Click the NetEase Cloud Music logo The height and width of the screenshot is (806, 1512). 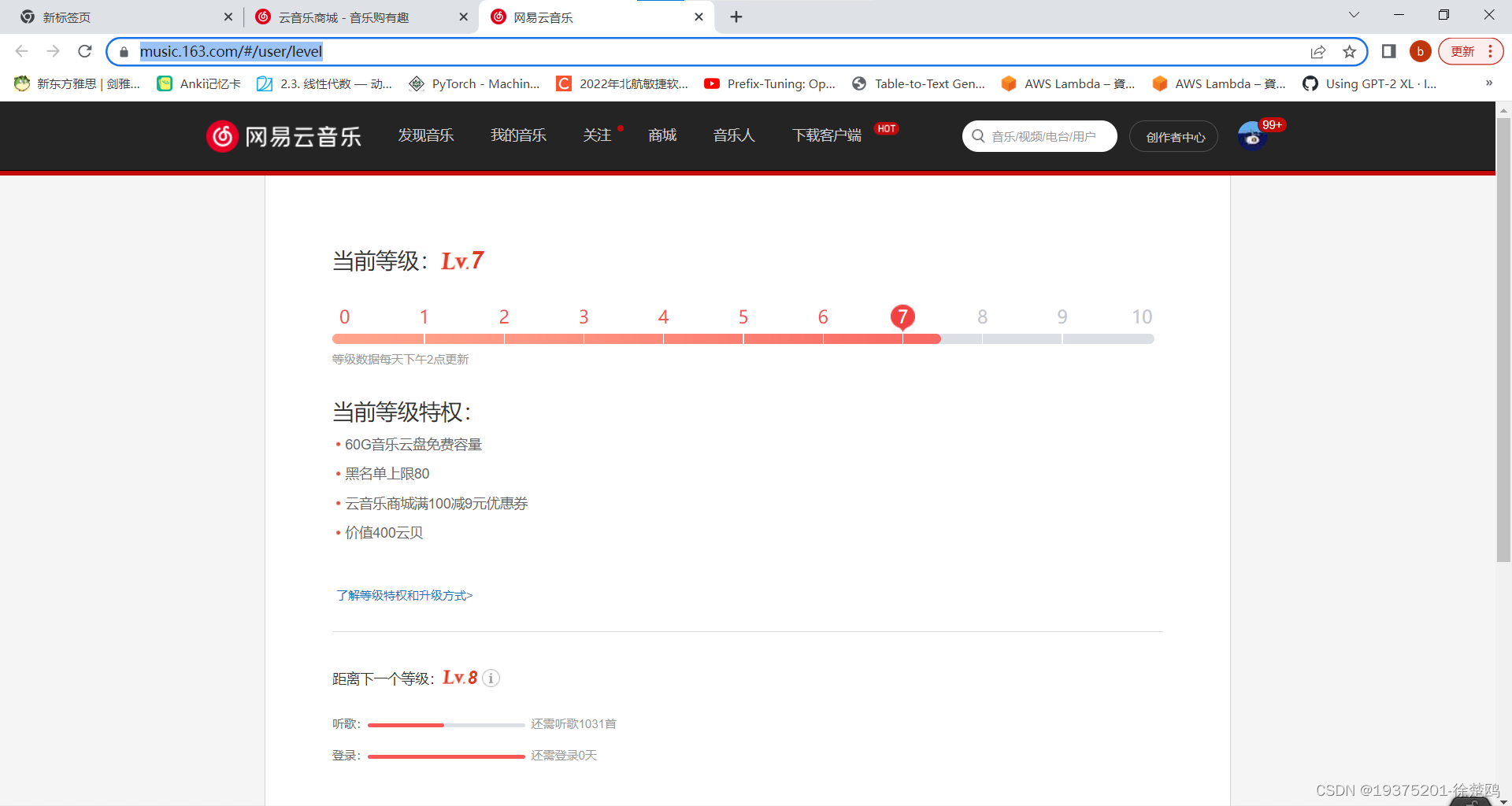click(283, 136)
